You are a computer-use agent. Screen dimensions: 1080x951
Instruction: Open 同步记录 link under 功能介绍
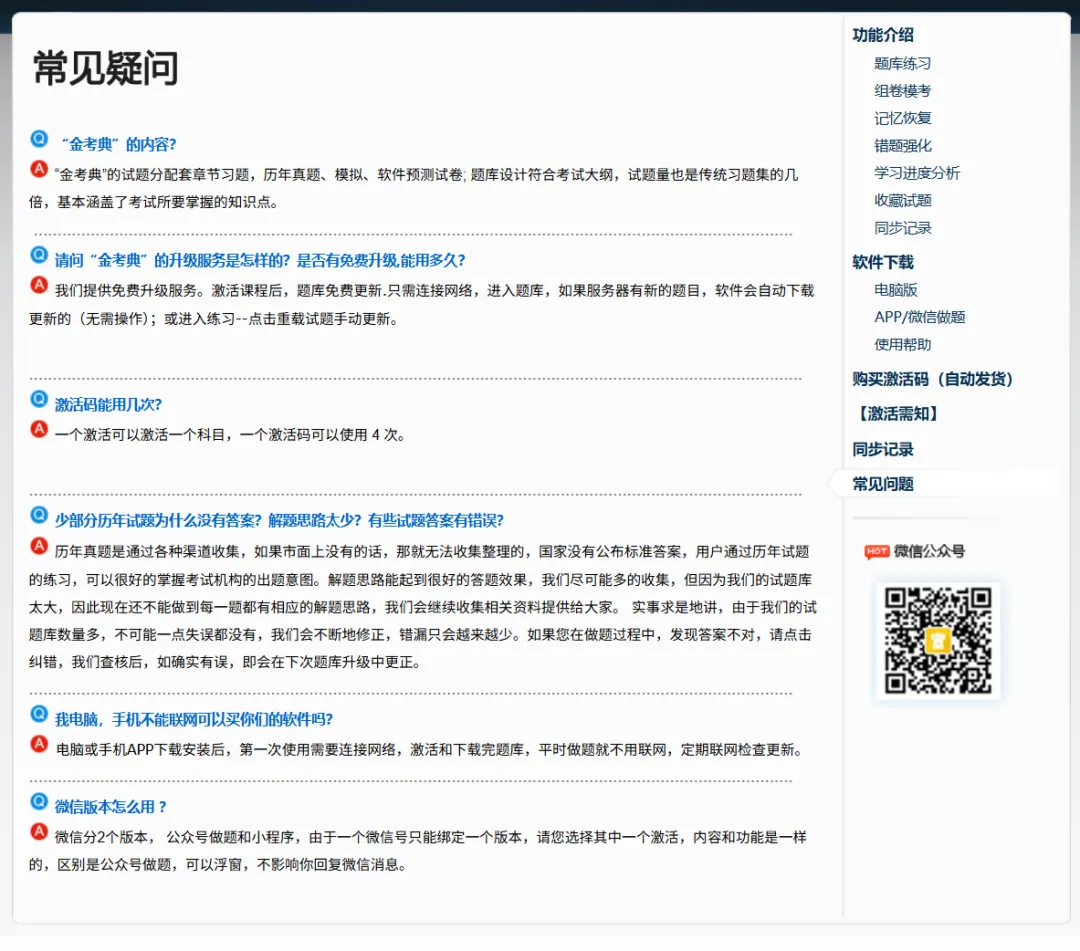click(902, 228)
